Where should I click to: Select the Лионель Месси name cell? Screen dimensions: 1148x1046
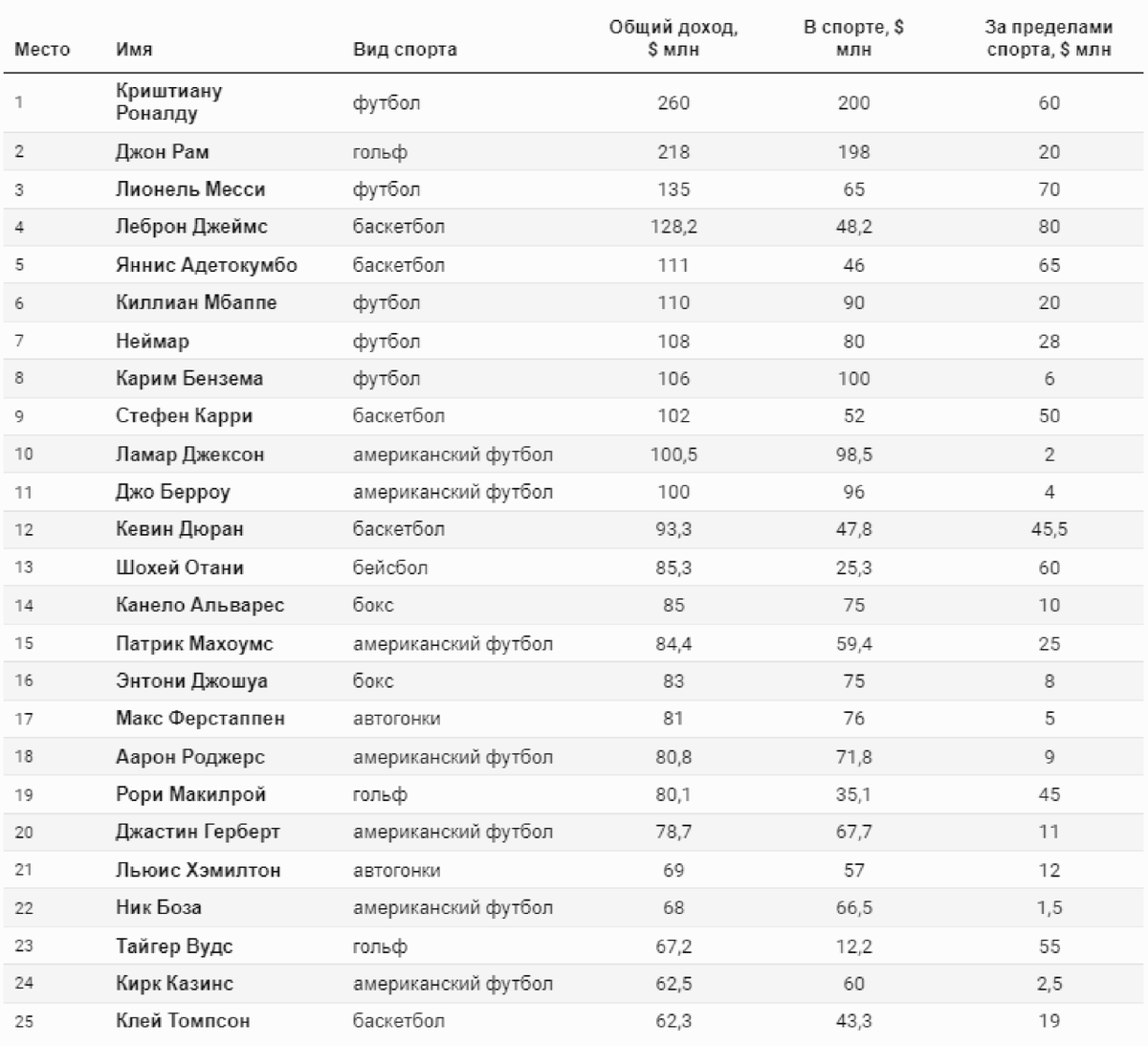[190, 189]
